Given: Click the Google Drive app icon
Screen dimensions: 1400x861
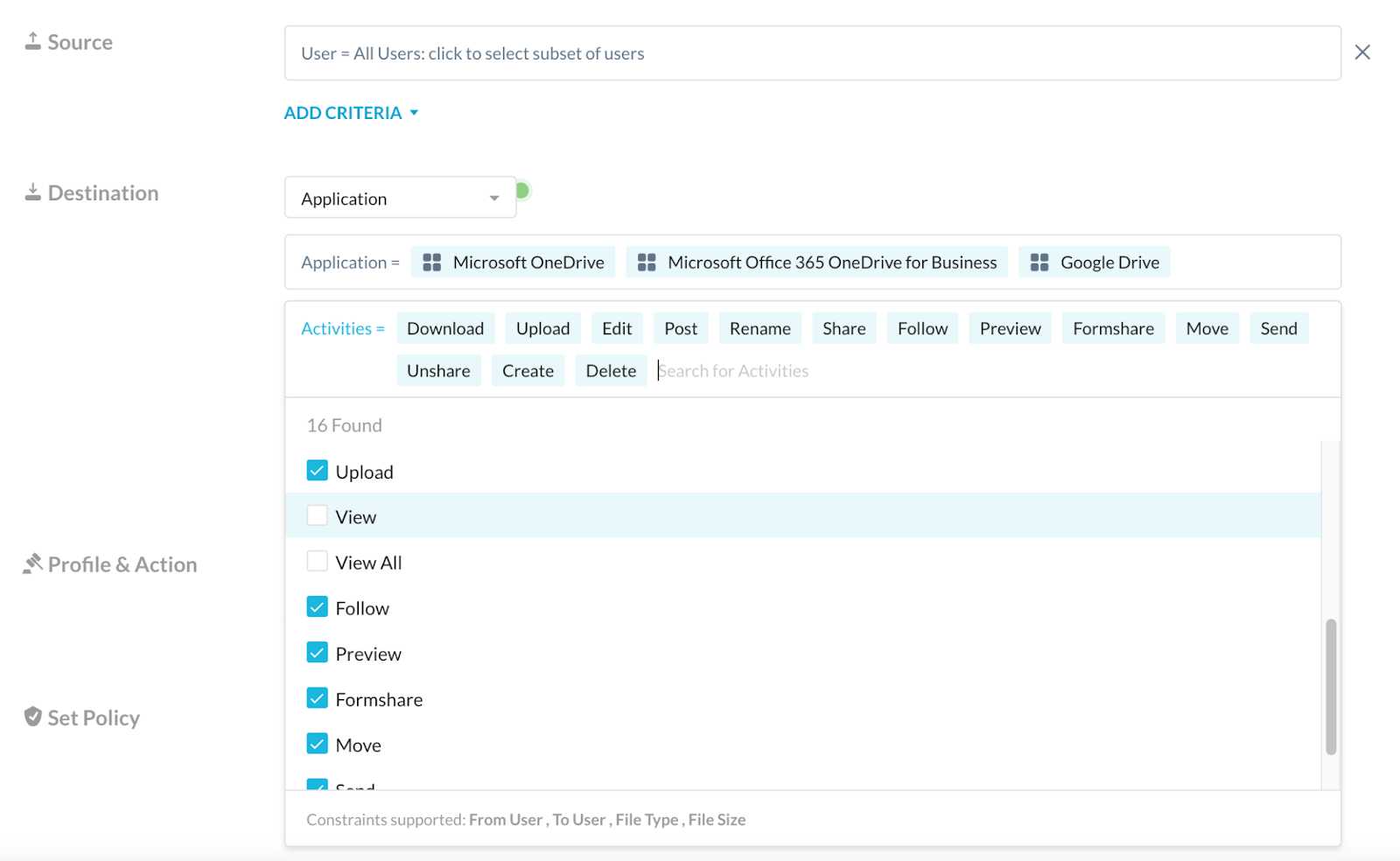Looking at the screenshot, I should pyautogui.click(x=1039, y=262).
